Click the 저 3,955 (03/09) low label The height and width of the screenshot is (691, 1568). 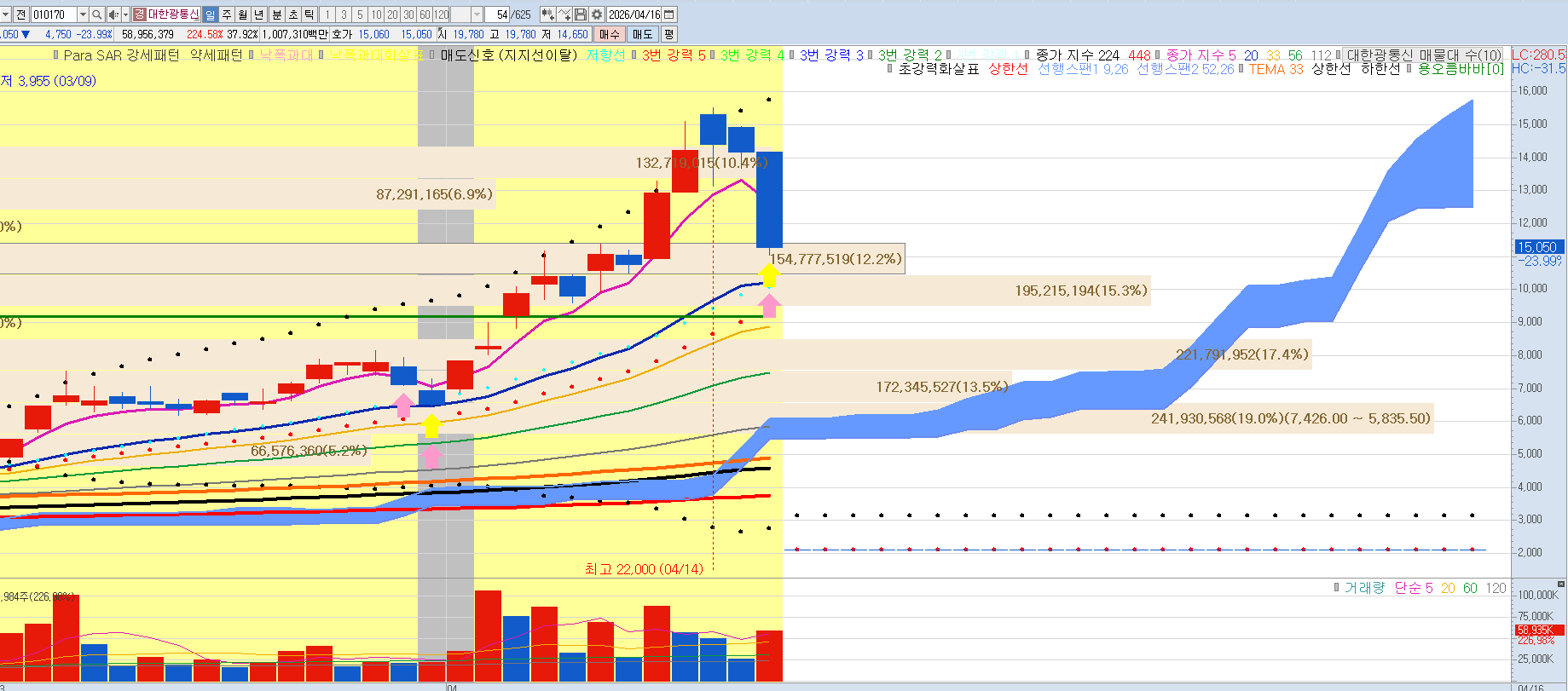click(49, 81)
